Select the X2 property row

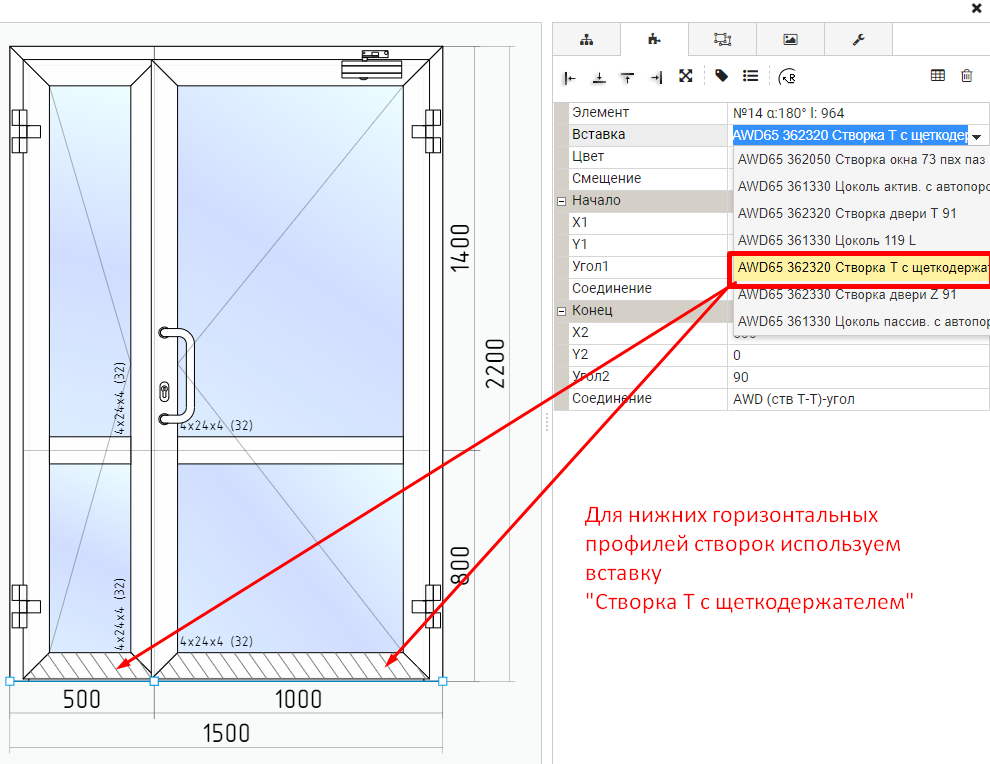[x=648, y=333]
